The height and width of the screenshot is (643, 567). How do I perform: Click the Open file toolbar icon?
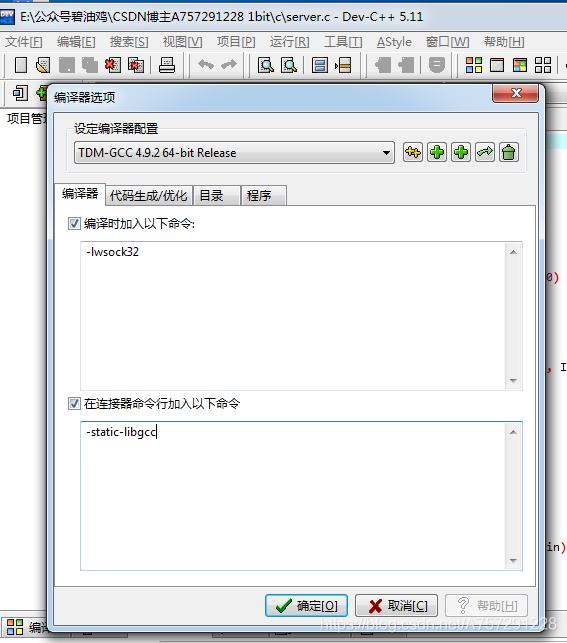point(43,65)
